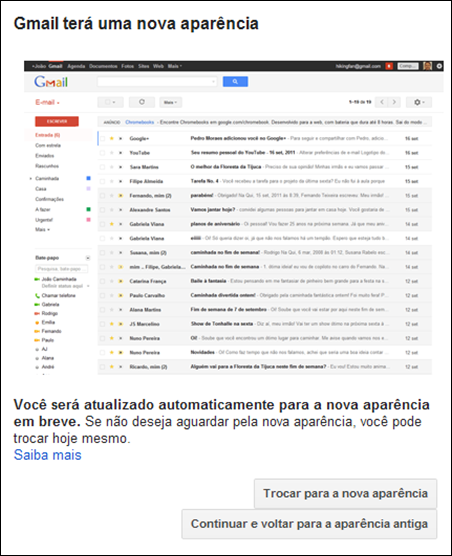Click the blue Caminhada label color square
This screenshot has height=556, width=452.
pyautogui.click(x=89, y=178)
